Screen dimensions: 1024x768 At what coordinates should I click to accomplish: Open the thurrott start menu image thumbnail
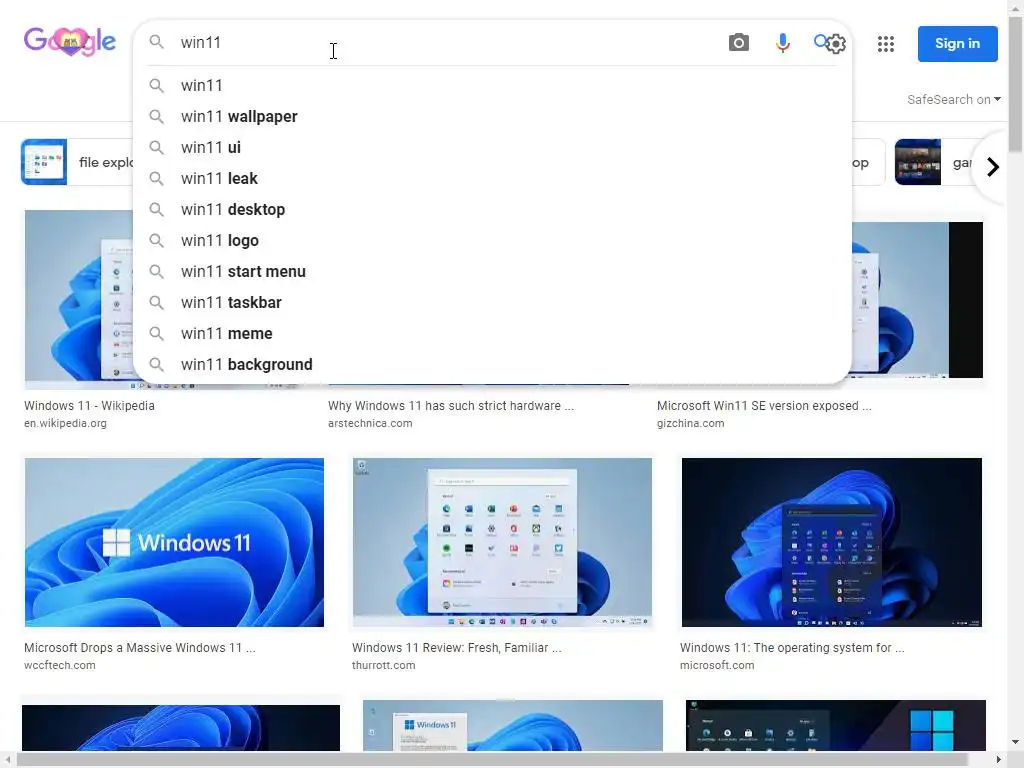[x=502, y=542]
